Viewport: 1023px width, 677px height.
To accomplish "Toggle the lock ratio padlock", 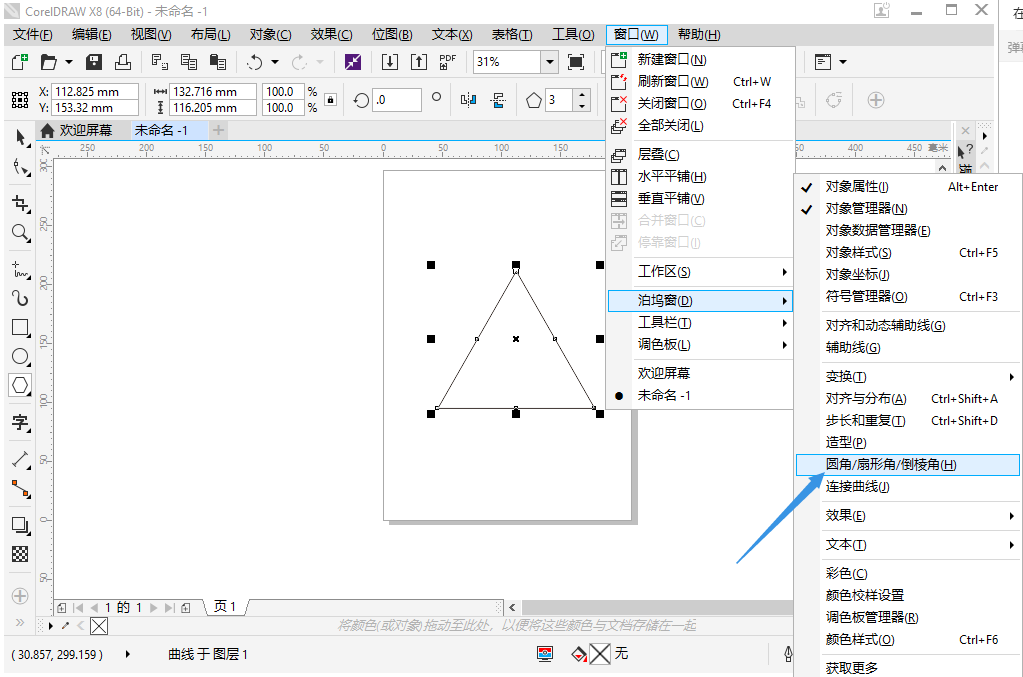I will (x=331, y=100).
